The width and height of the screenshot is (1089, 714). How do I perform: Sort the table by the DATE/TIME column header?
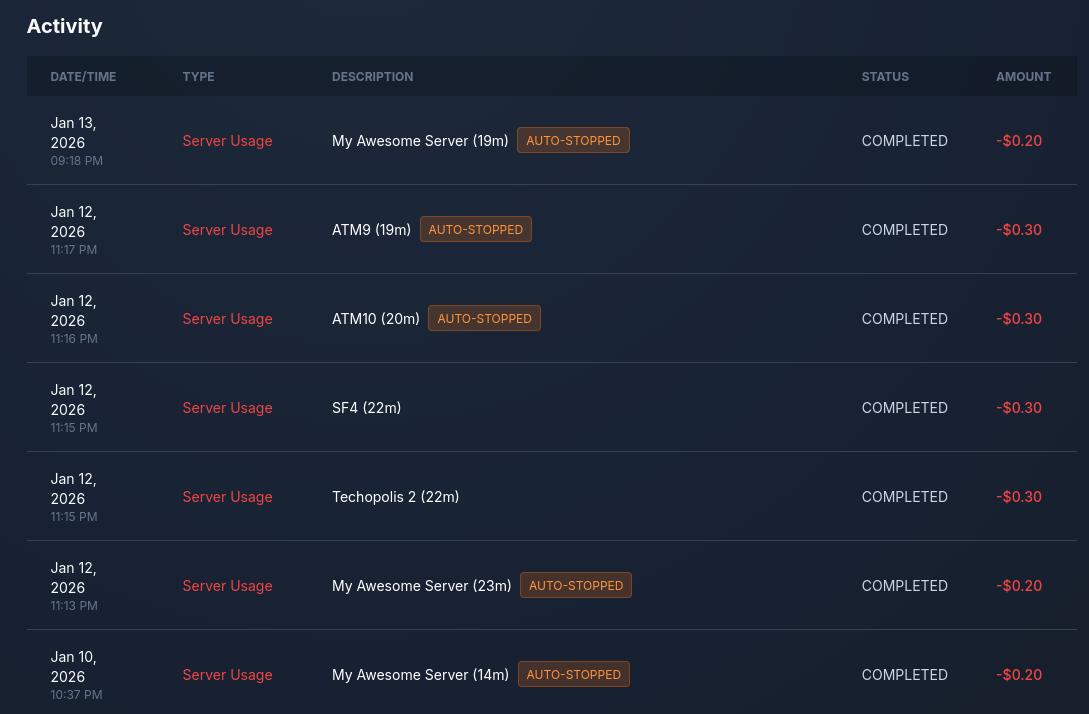tap(83, 76)
